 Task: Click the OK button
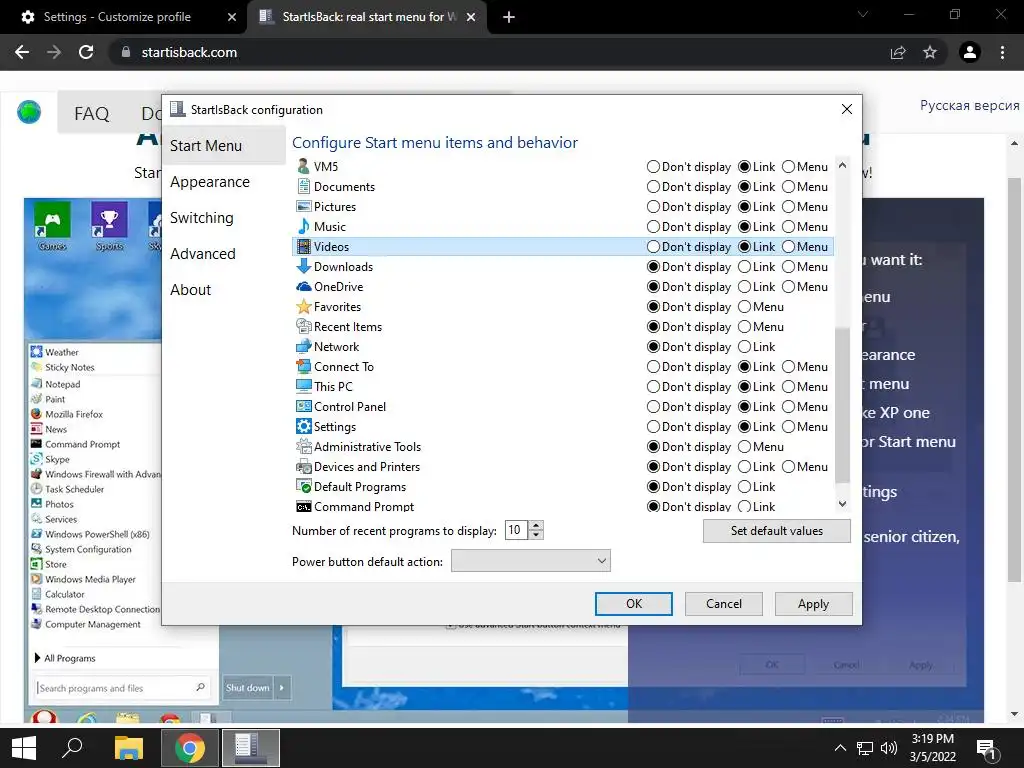tap(633, 604)
